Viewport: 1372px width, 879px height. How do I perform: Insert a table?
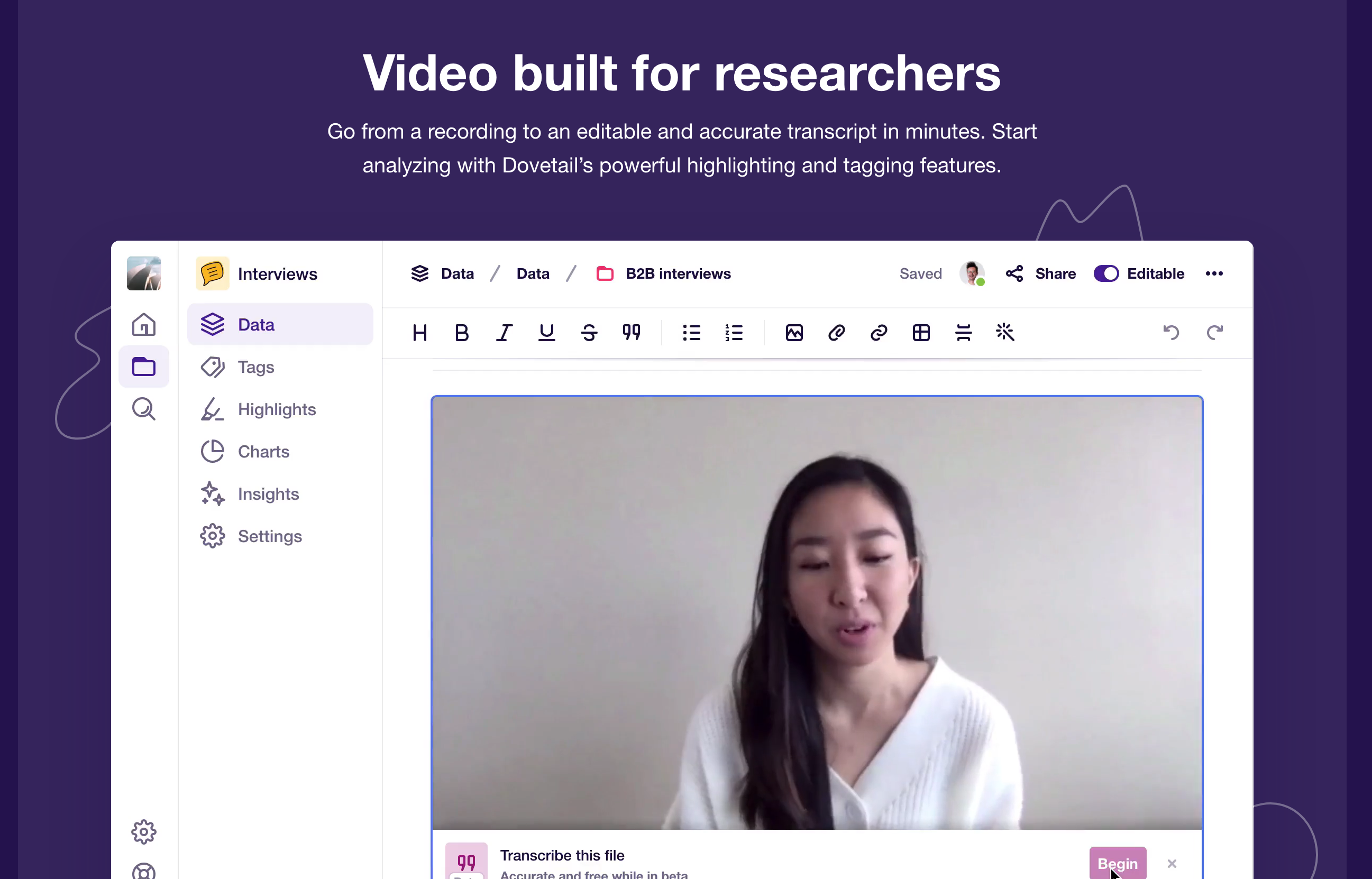[x=921, y=332]
